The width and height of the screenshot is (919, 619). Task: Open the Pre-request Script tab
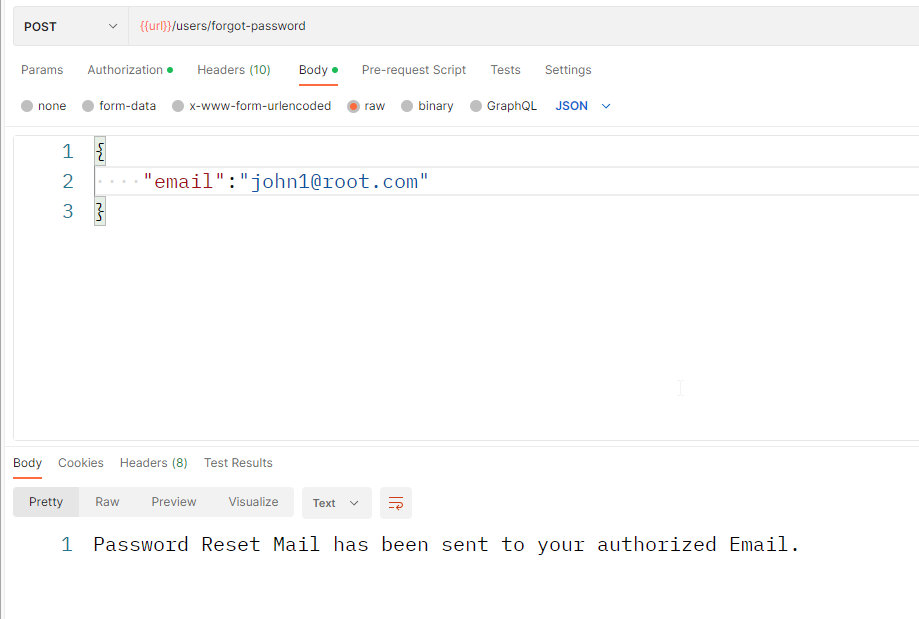pos(413,70)
